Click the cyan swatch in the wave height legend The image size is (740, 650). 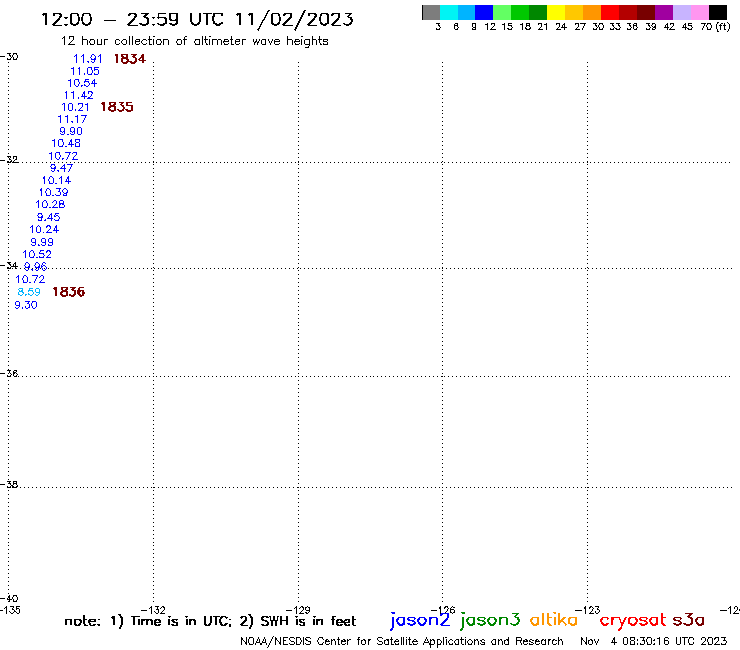click(x=449, y=12)
